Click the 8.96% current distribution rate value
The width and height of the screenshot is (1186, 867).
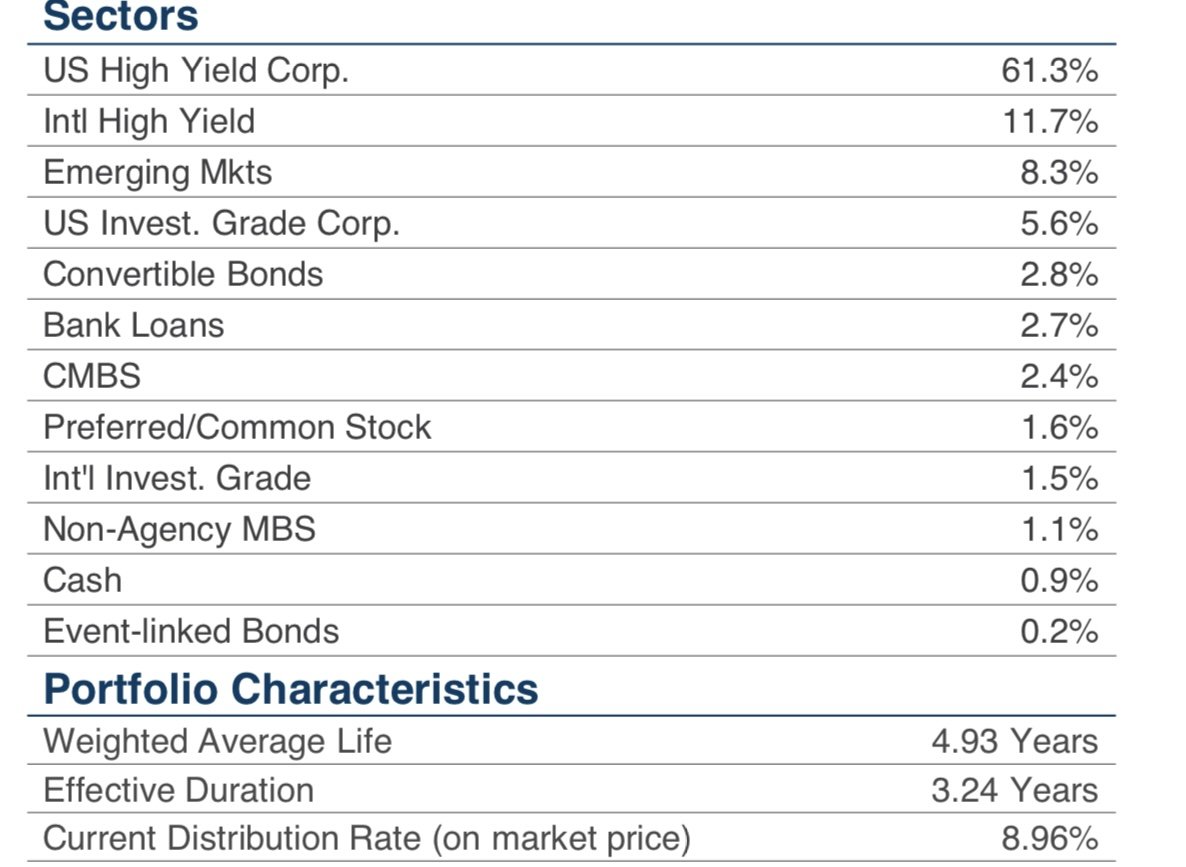pos(1049,838)
